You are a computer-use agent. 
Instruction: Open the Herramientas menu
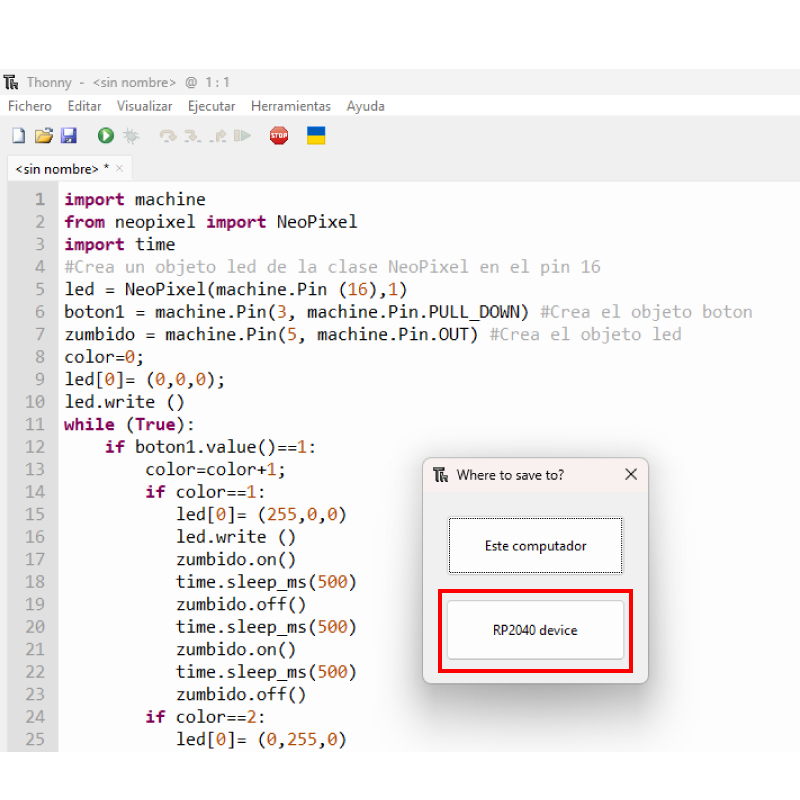[290, 106]
